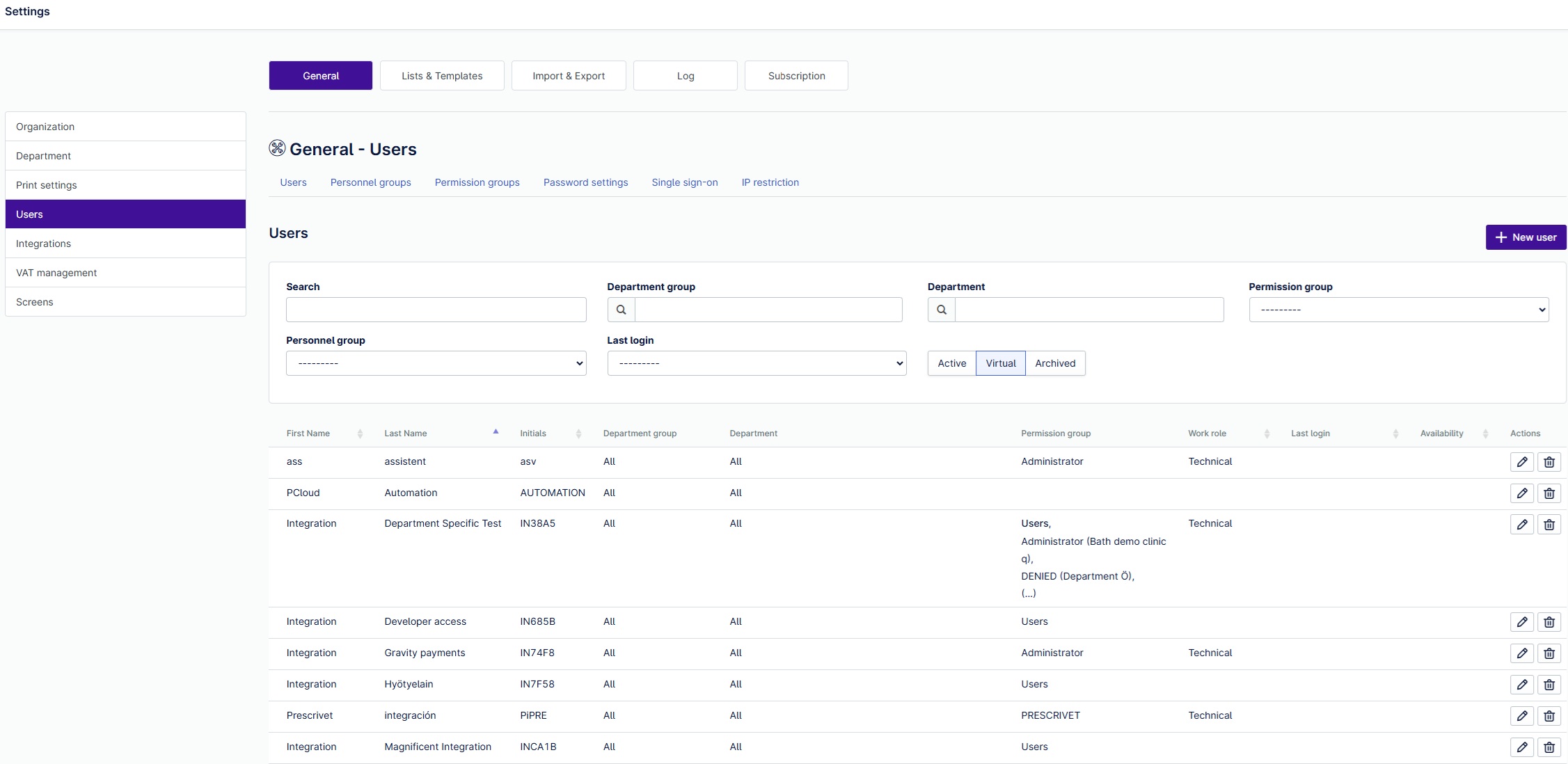Delete the PCloud Automation user

point(1549,493)
